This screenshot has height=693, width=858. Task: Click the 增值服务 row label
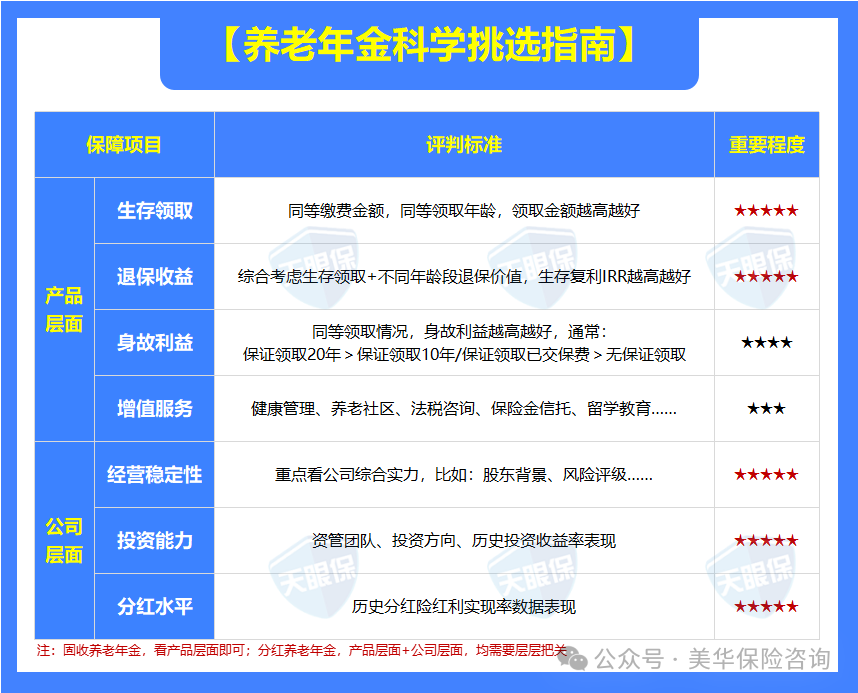click(x=154, y=407)
